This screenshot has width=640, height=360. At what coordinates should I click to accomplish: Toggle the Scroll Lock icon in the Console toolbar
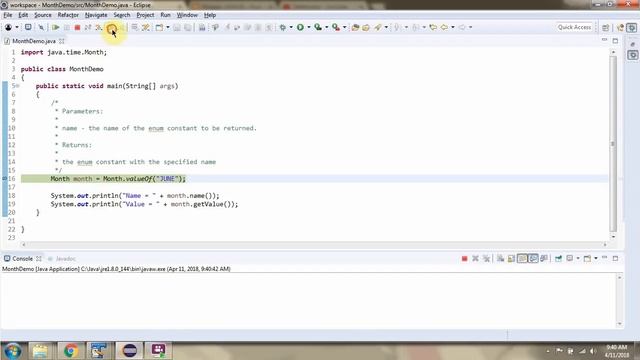point(511,258)
